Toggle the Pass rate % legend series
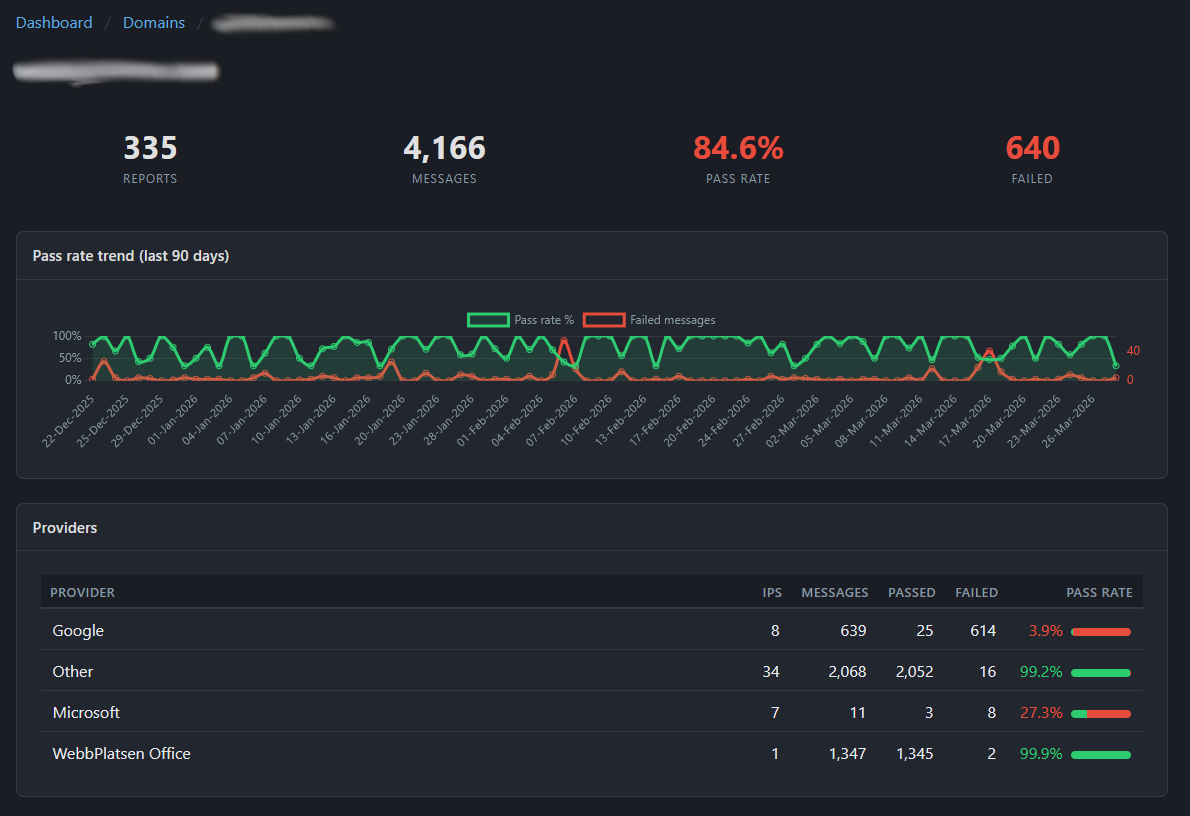This screenshot has width=1190, height=816. click(x=543, y=320)
